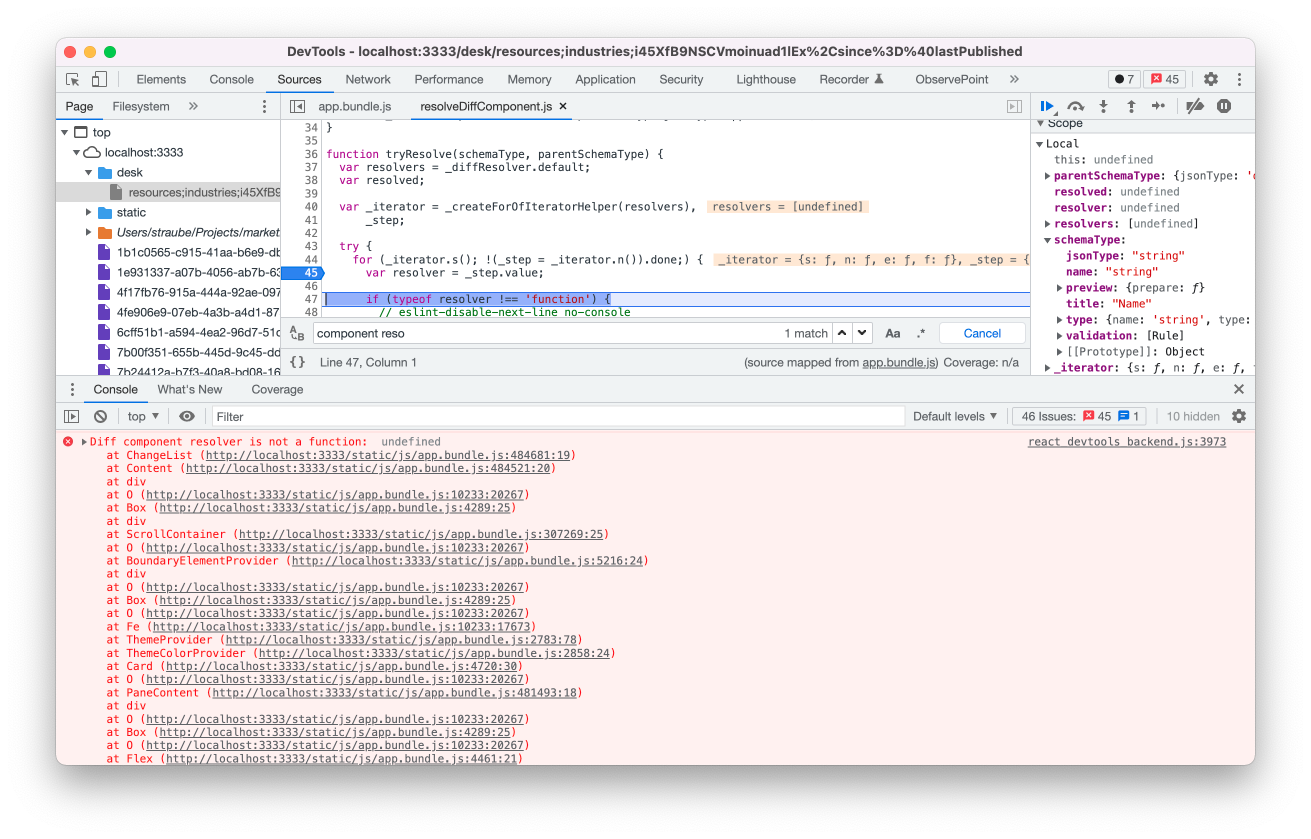Viewport: 1311px width, 839px height.
Task: Close the resolveDiffComponent.js tab
Action: coord(563,106)
